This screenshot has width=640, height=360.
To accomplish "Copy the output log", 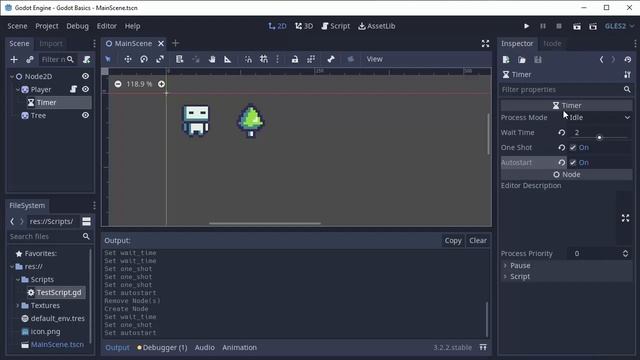I will [453, 241].
